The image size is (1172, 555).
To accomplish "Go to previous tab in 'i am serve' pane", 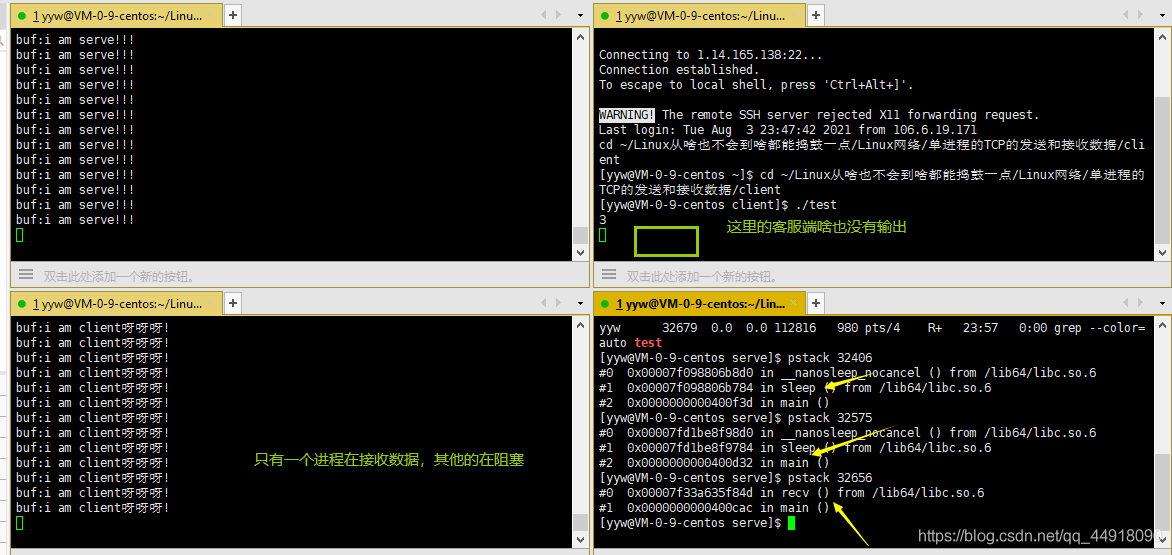I will (544, 15).
